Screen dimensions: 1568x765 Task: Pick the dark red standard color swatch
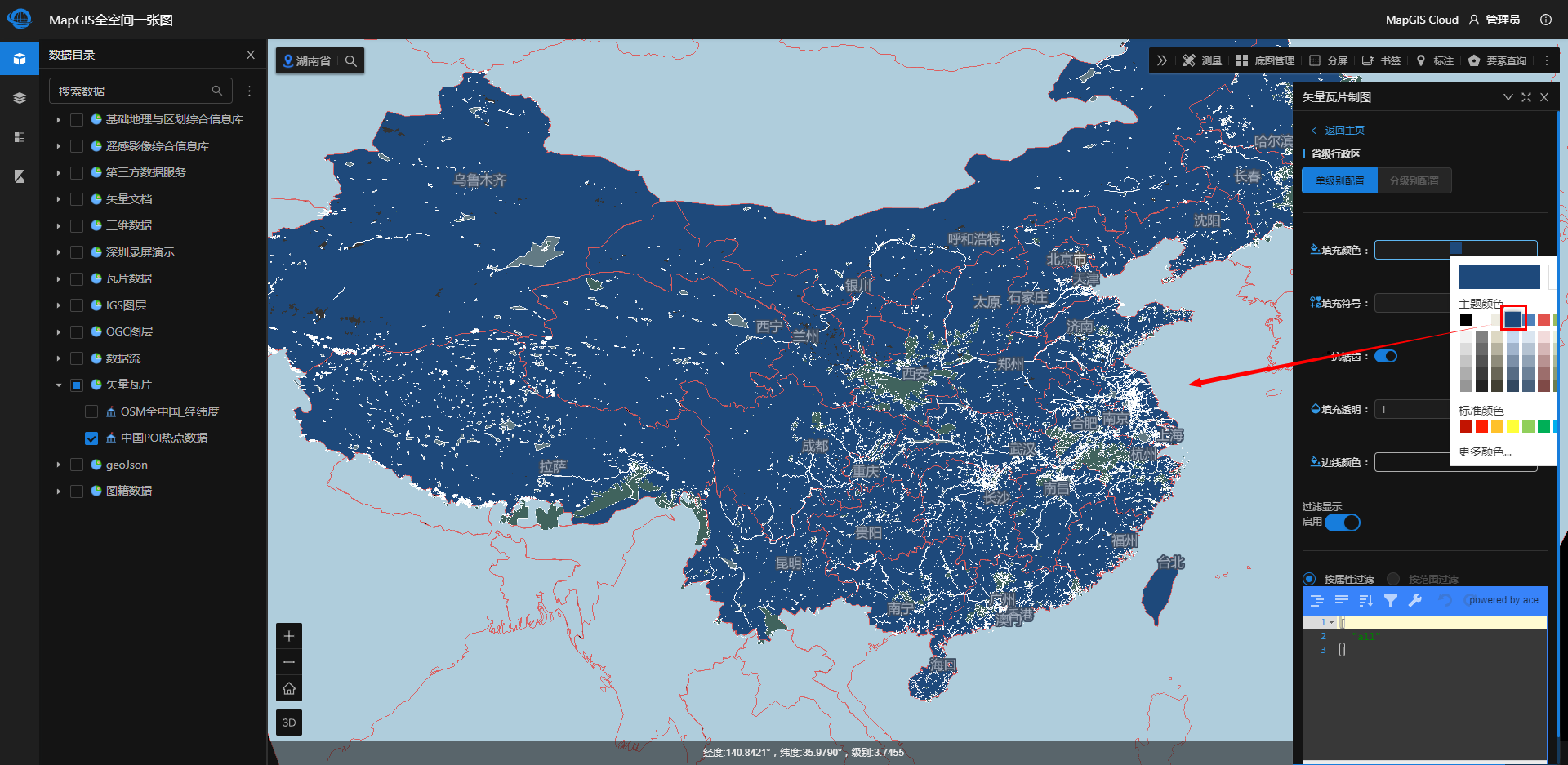1466,426
